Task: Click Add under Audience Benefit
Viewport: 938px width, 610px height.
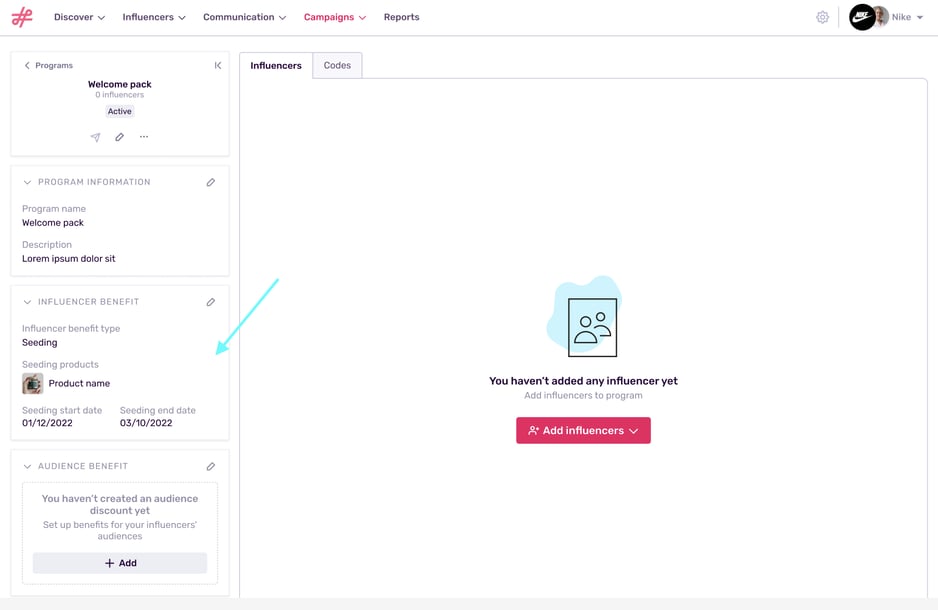Action: (x=119, y=562)
